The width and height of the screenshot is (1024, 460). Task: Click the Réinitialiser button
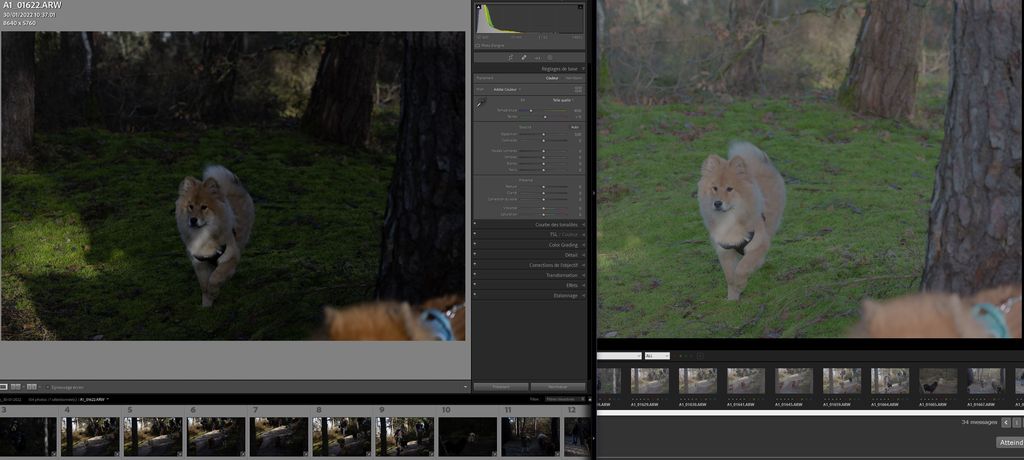pos(558,387)
